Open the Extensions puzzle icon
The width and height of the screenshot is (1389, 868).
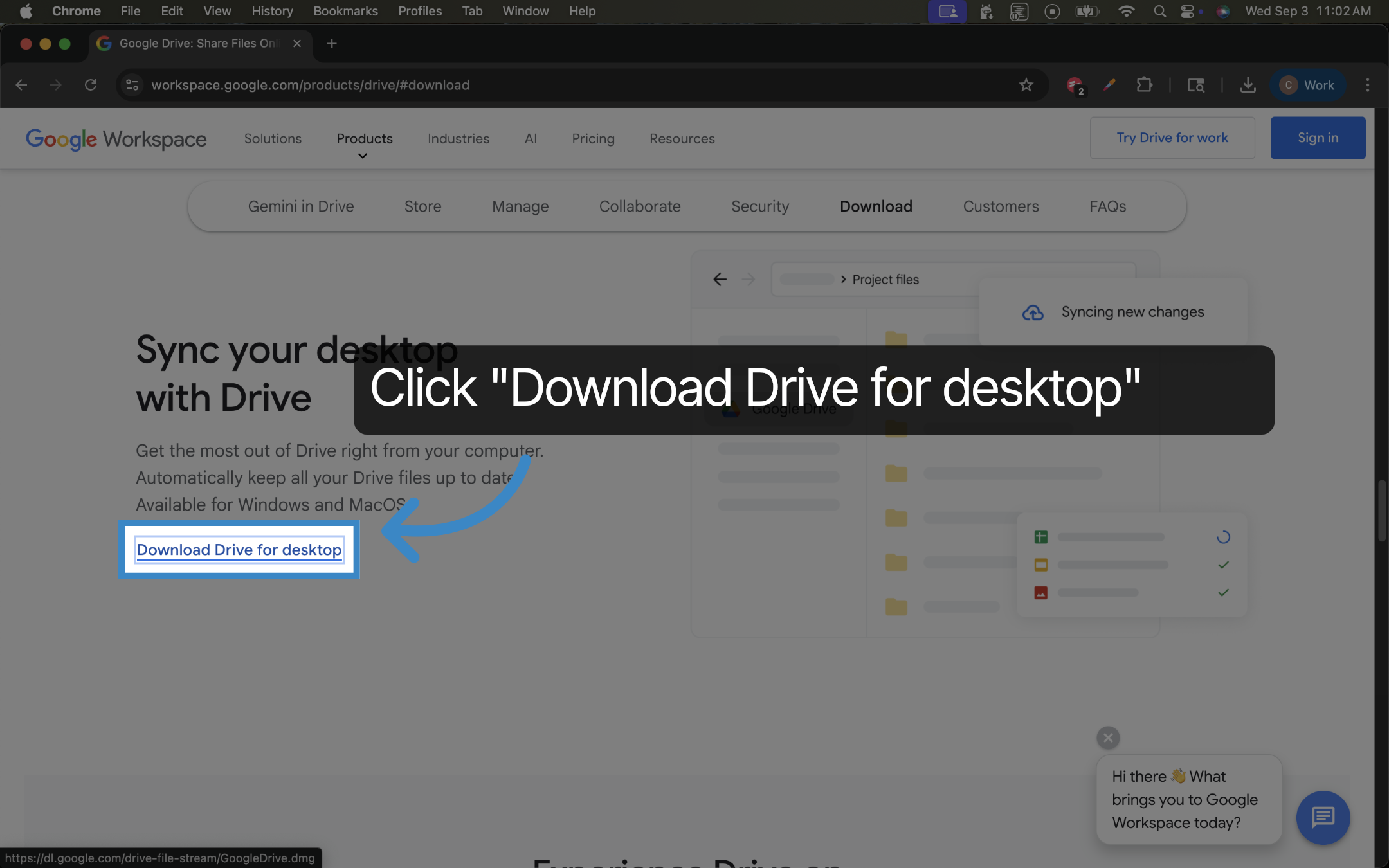pos(1145,85)
